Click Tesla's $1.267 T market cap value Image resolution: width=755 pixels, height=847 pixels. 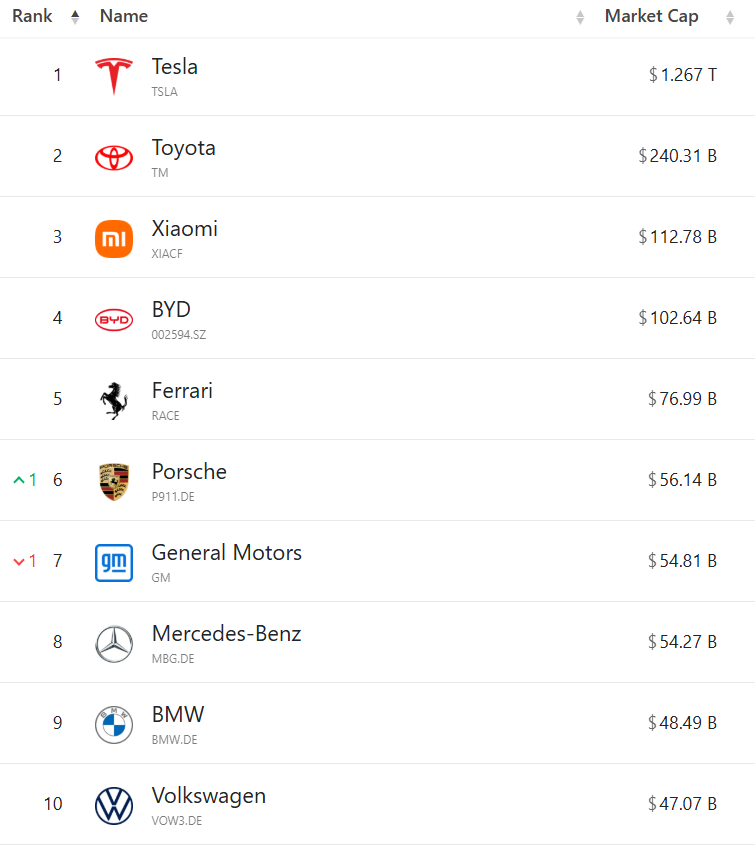683,75
